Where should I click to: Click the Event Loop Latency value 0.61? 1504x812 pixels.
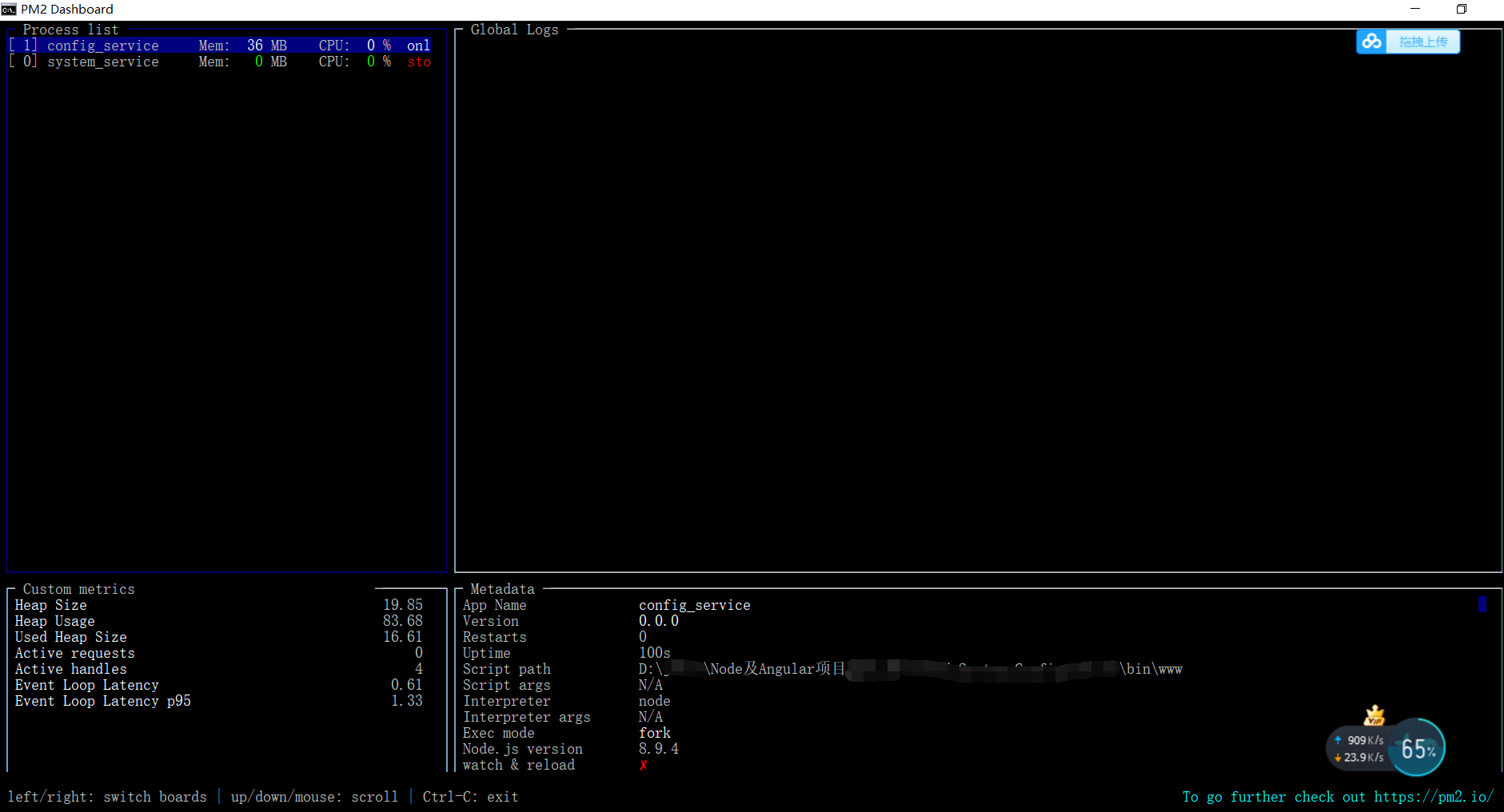click(406, 685)
